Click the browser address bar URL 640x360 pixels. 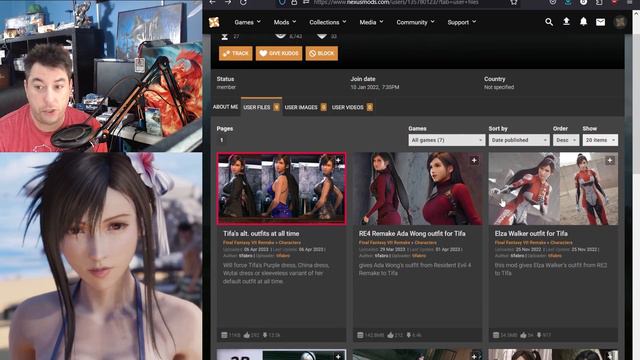pyautogui.click(x=396, y=2)
